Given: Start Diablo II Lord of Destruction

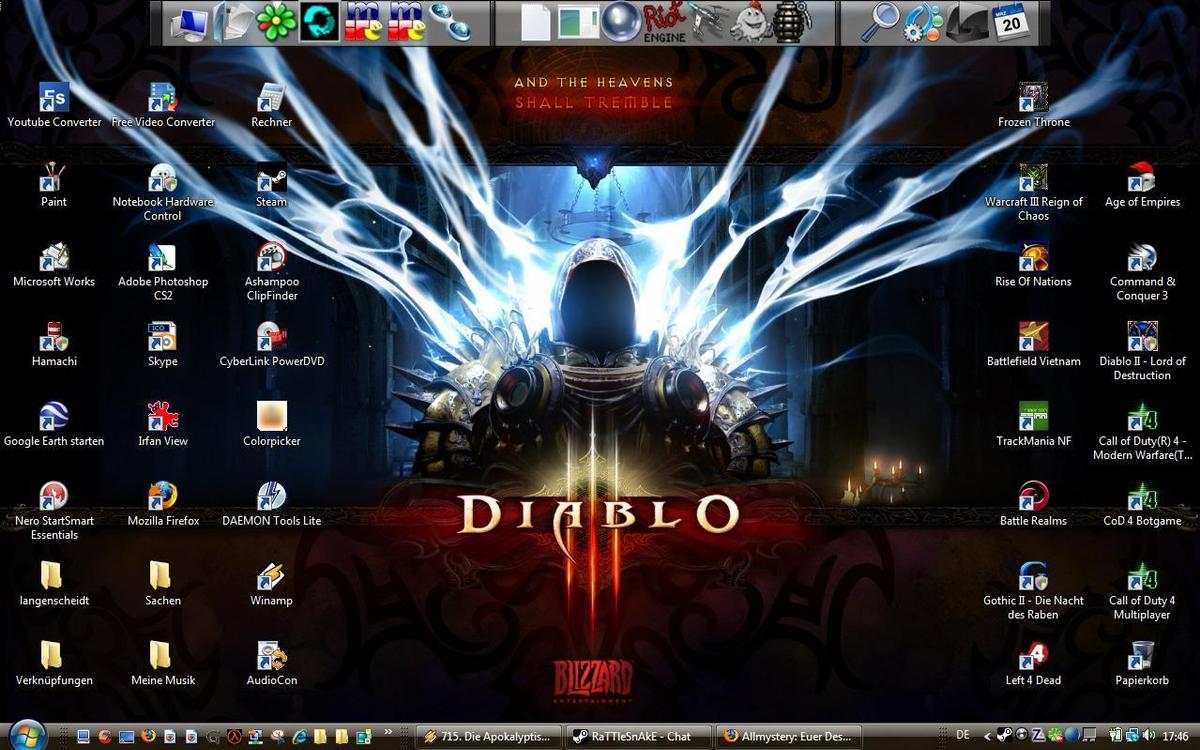Looking at the screenshot, I should coord(1142,338).
